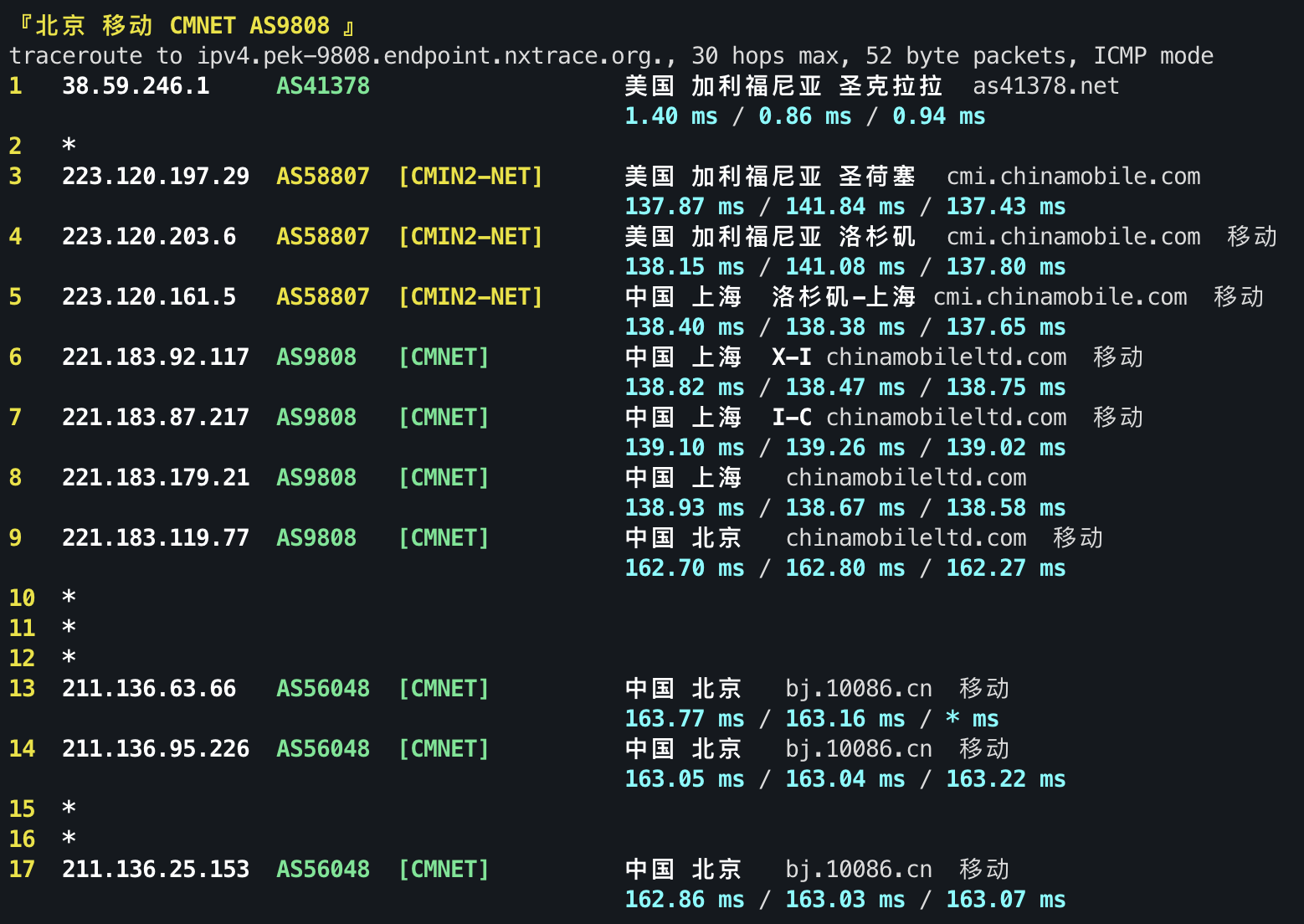Select latency 138.93 ms
This screenshot has height=924, width=1304.
(x=685, y=508)
